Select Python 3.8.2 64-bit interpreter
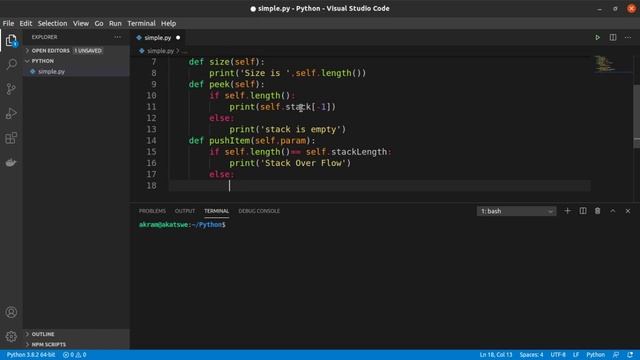The height and width of the screenshot is (360, 640). coord(31,355)
